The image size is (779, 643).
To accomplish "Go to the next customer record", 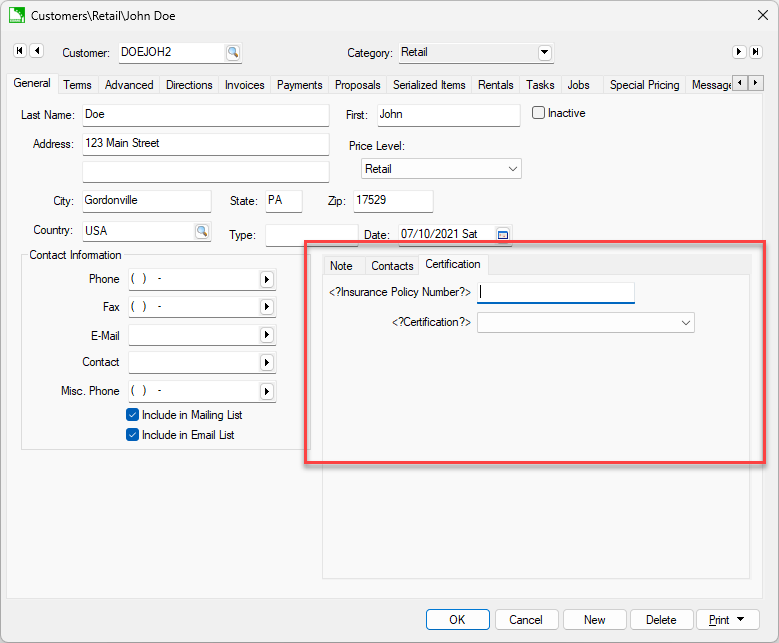I will click(739, 51).
